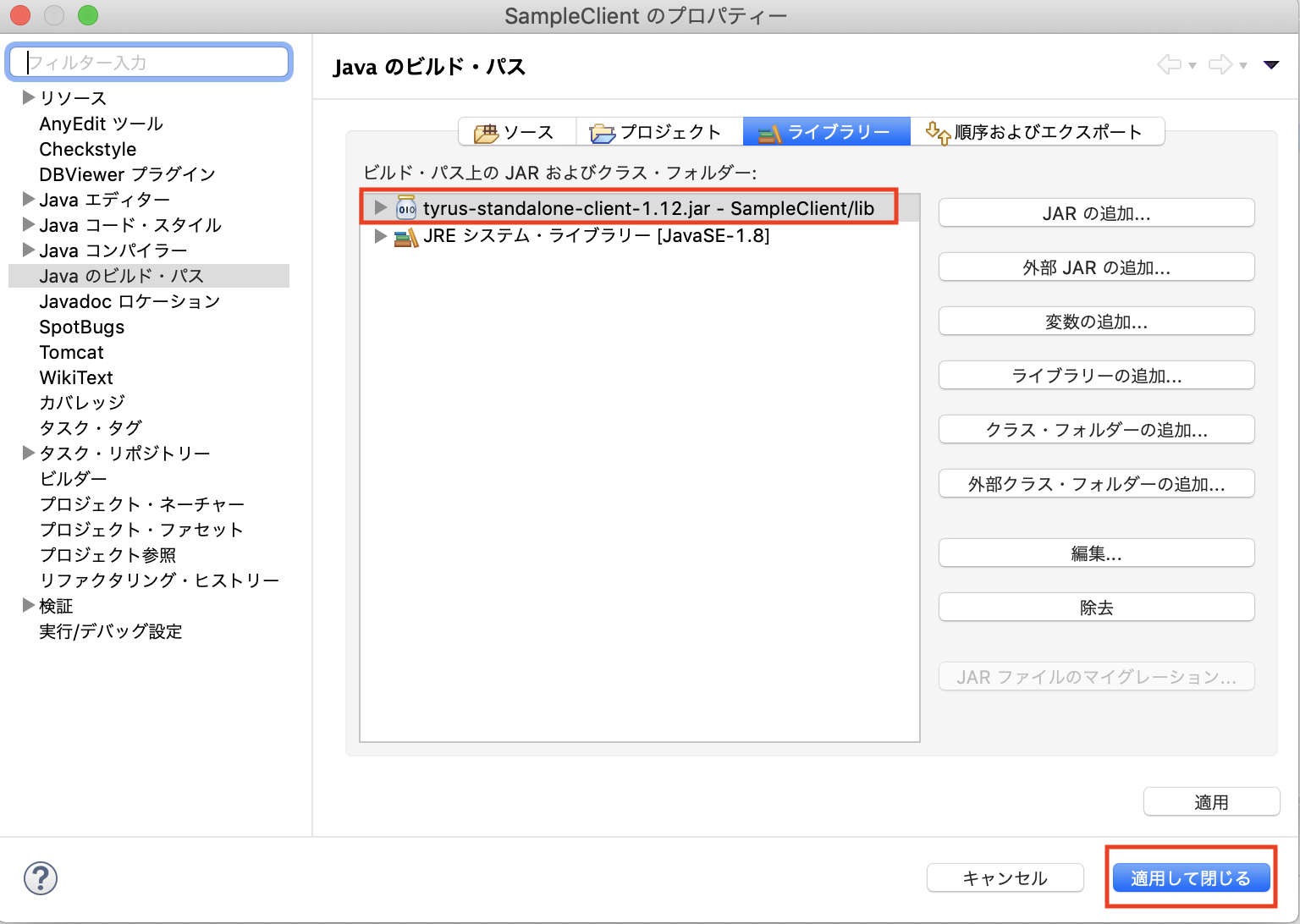Click the 編集 button

(1096, 553)
